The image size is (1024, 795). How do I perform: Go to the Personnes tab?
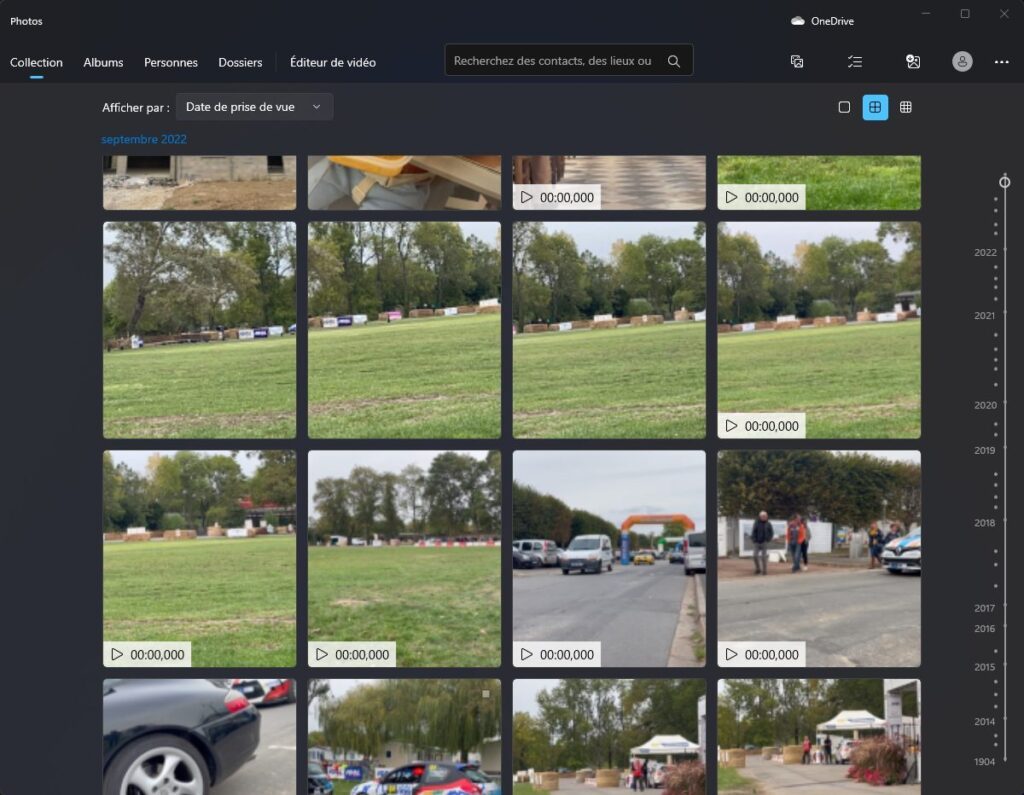(170, 62)
